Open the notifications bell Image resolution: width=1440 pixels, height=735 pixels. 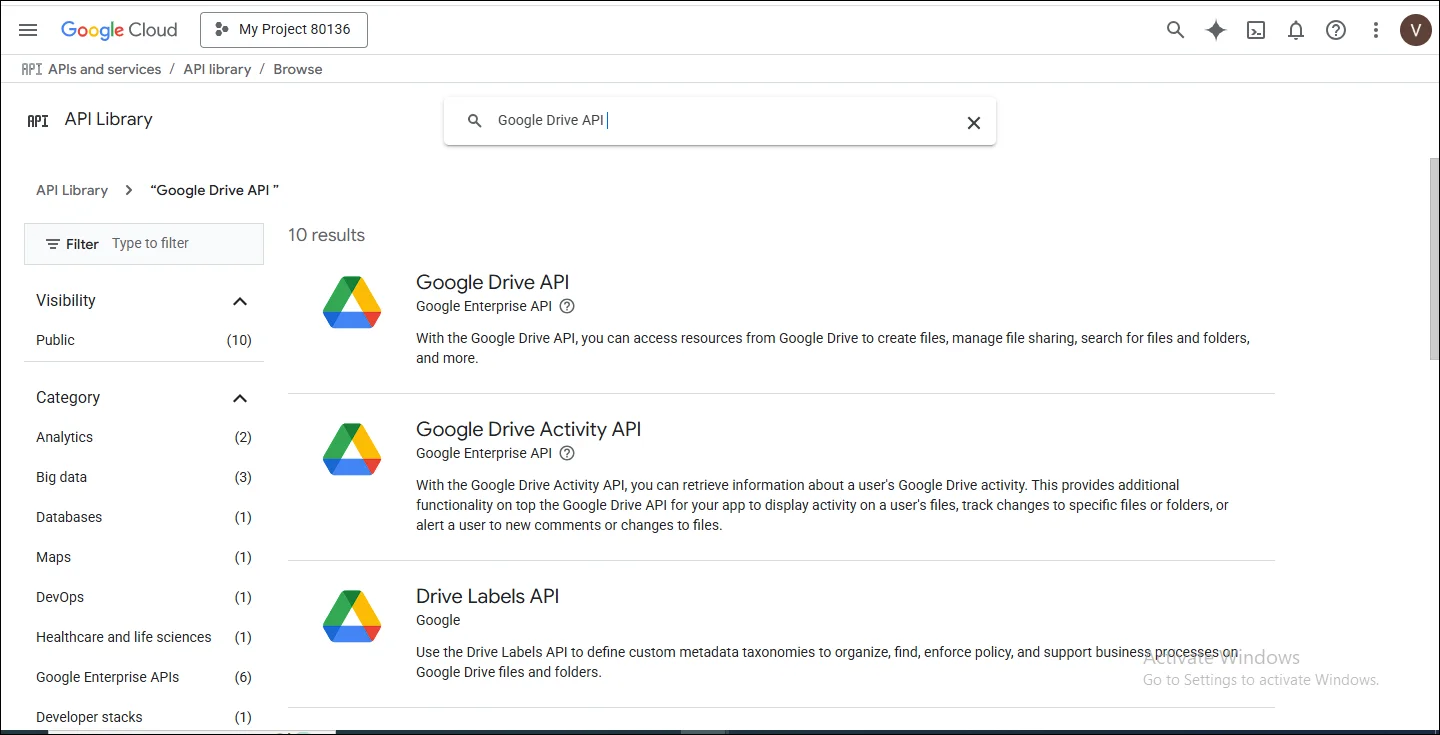point(1296,30)
